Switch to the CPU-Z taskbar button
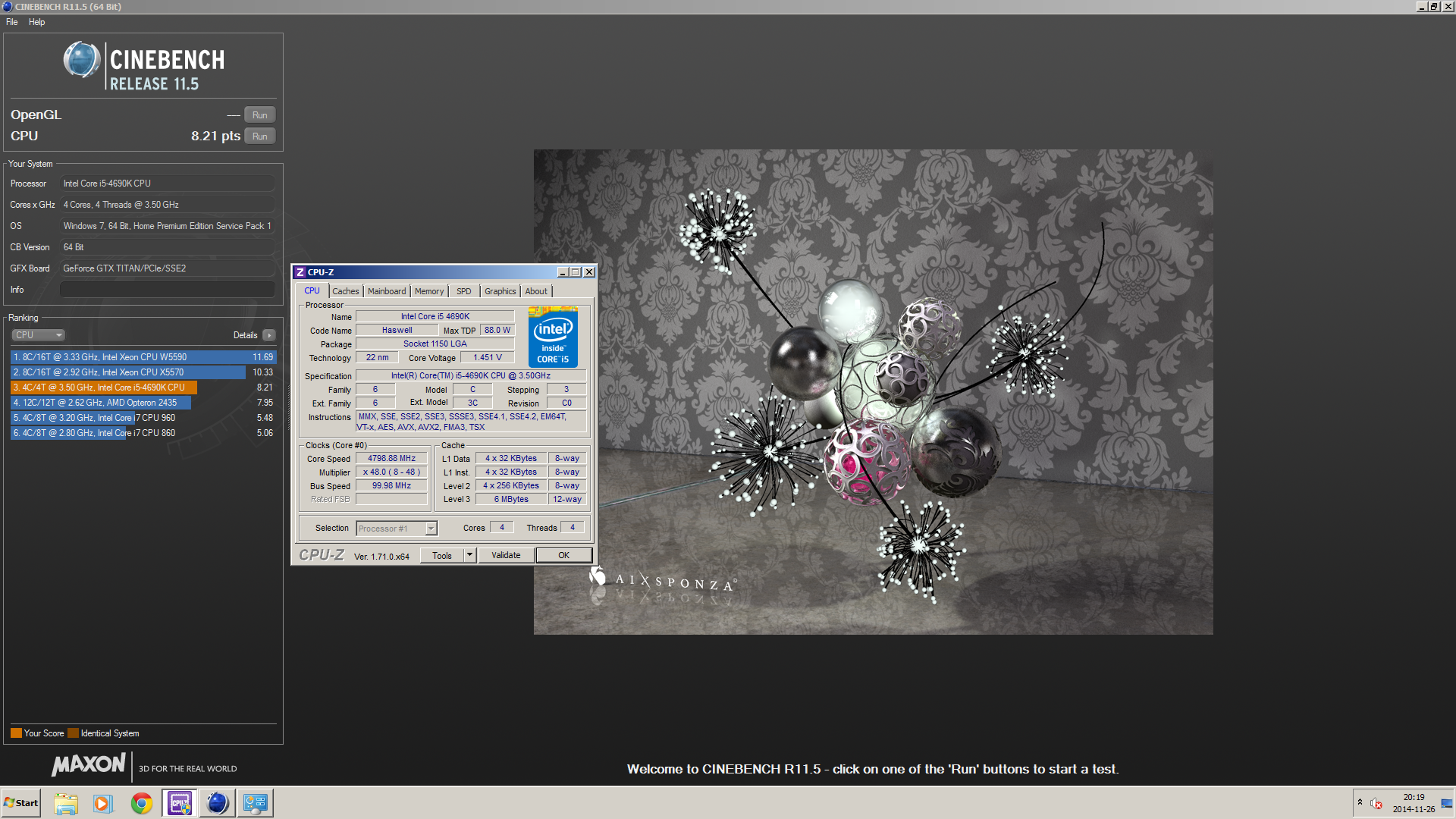 coord(180,803)
